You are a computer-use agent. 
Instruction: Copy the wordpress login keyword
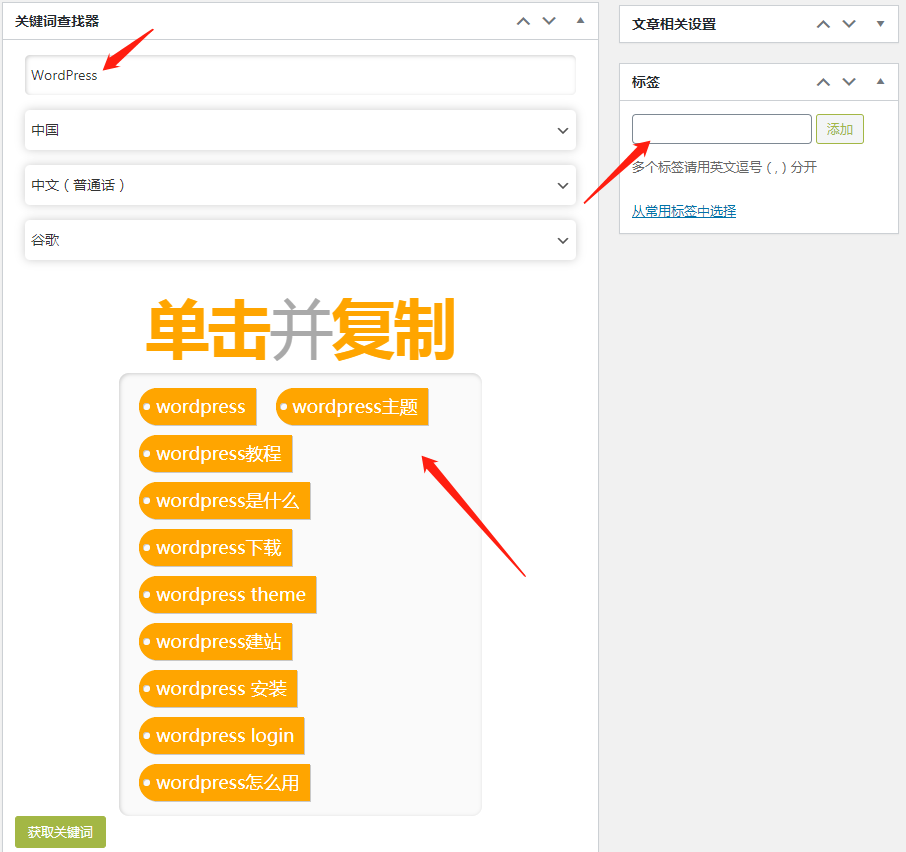click(221, 735)
